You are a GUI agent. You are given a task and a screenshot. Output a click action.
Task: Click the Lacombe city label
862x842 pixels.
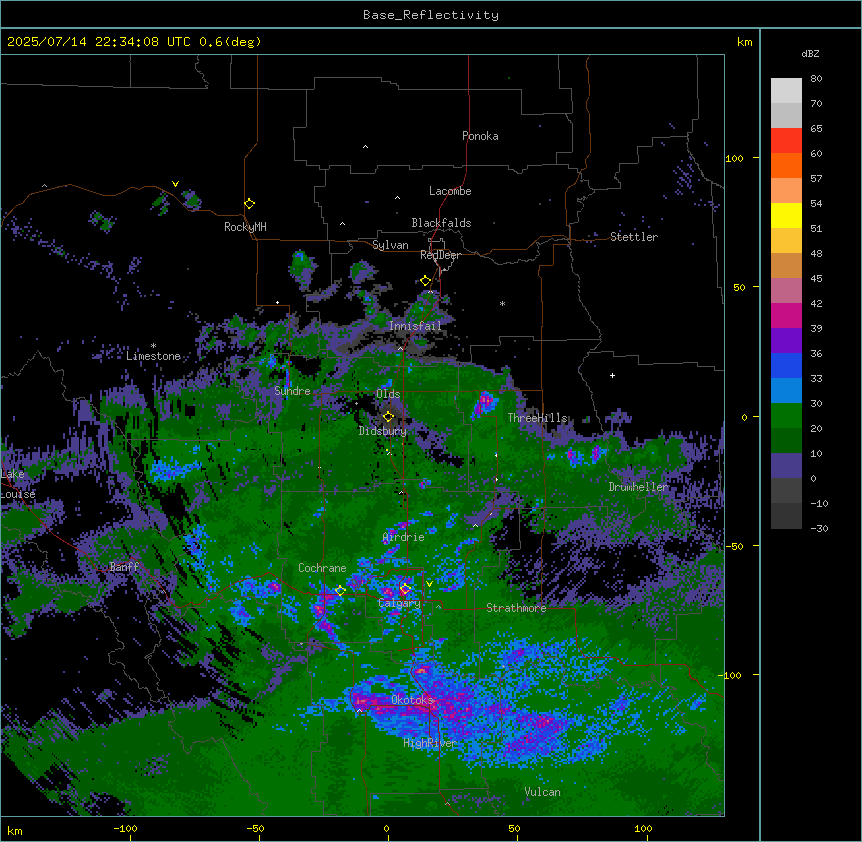450,191
